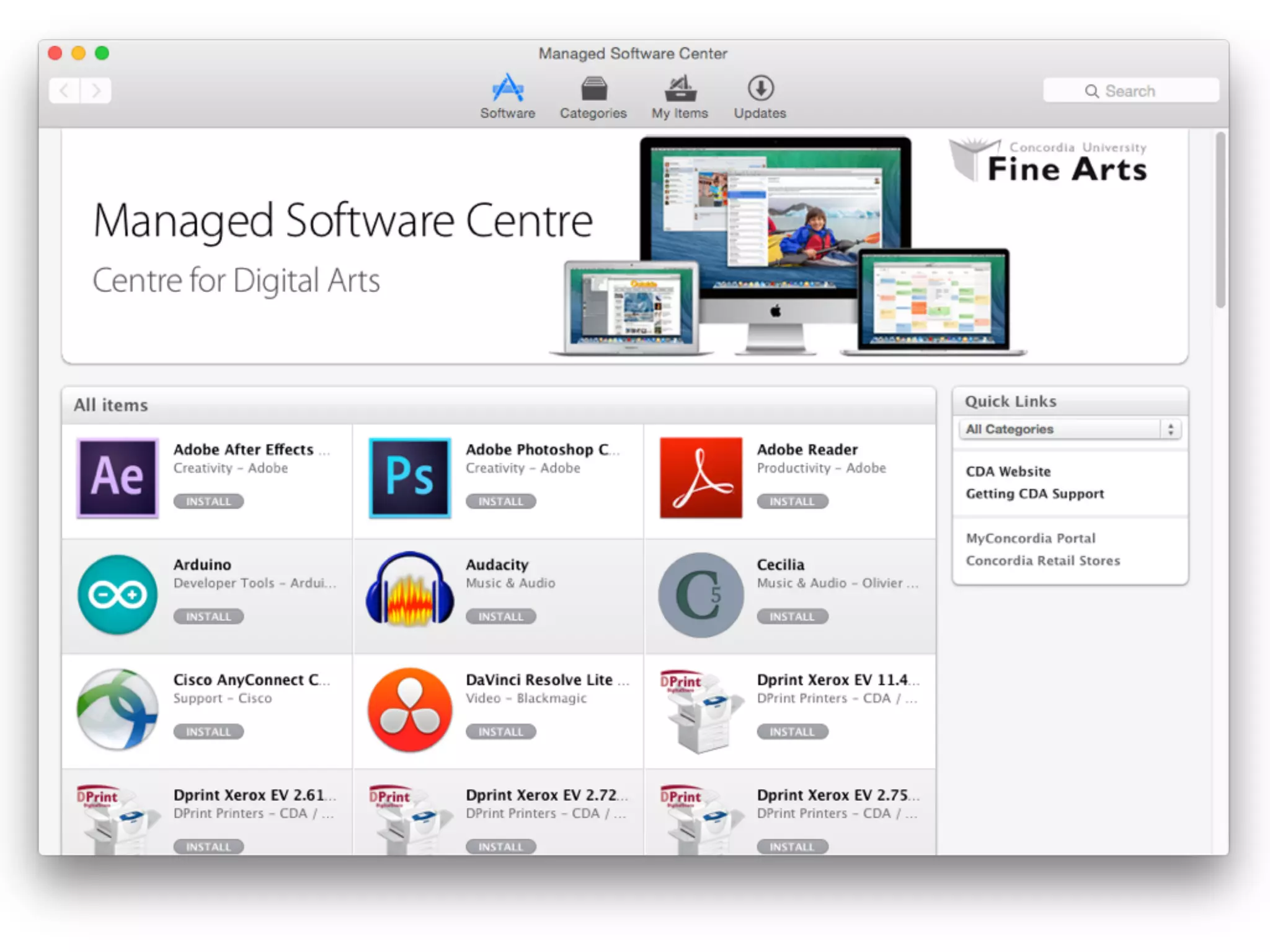Follow the Getting CDA Support link

[x=1034, y=494]
